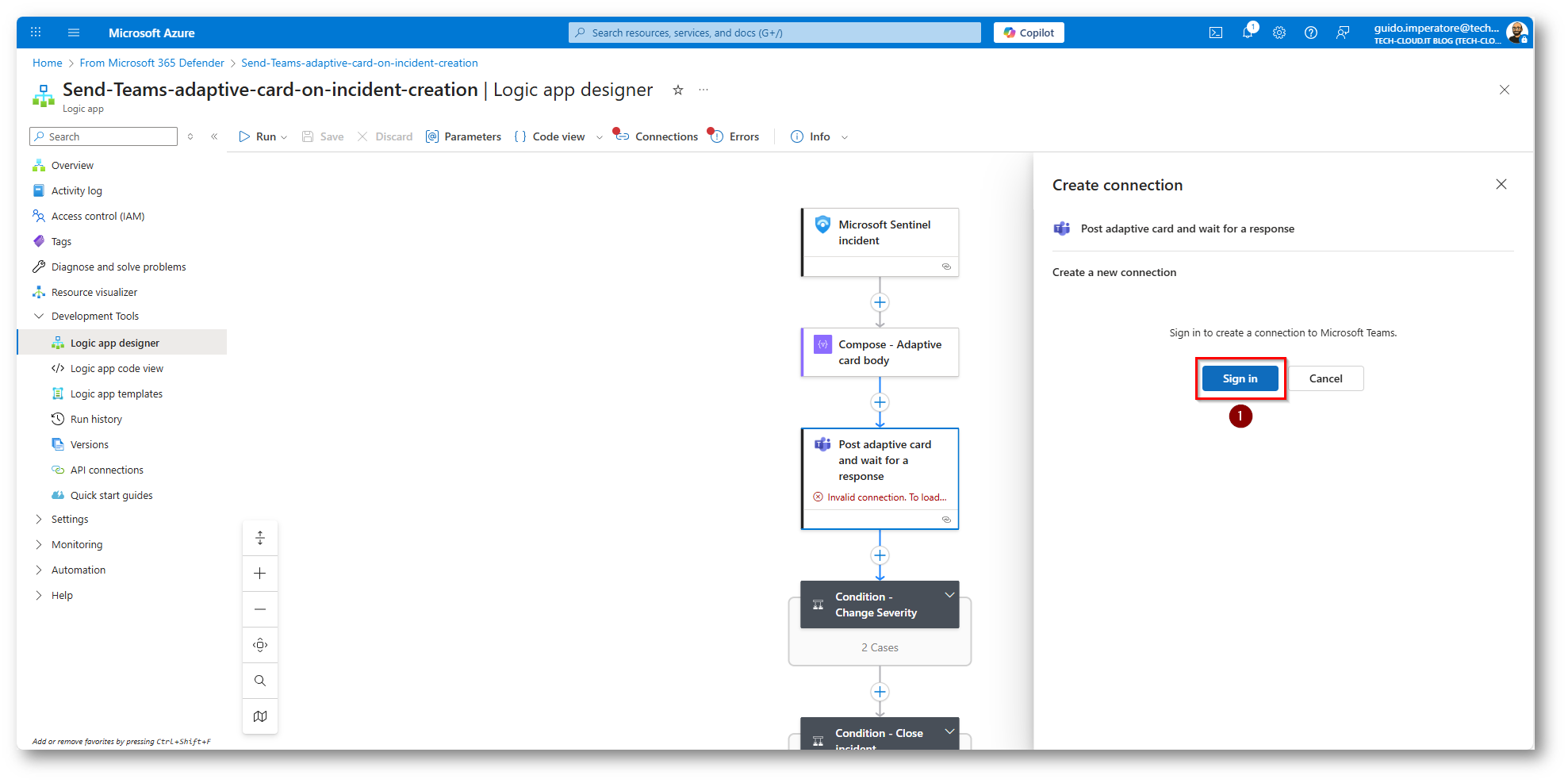This screenshot has height=783, width=1568.
Task: Close the Logic app designer blade
Action: click(x=1505, y=90)
